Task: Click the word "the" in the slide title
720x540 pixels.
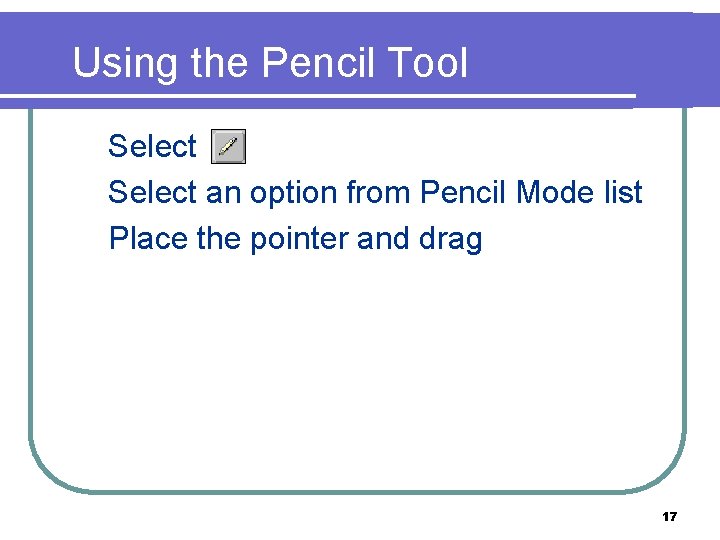Action: click(219, 62)
